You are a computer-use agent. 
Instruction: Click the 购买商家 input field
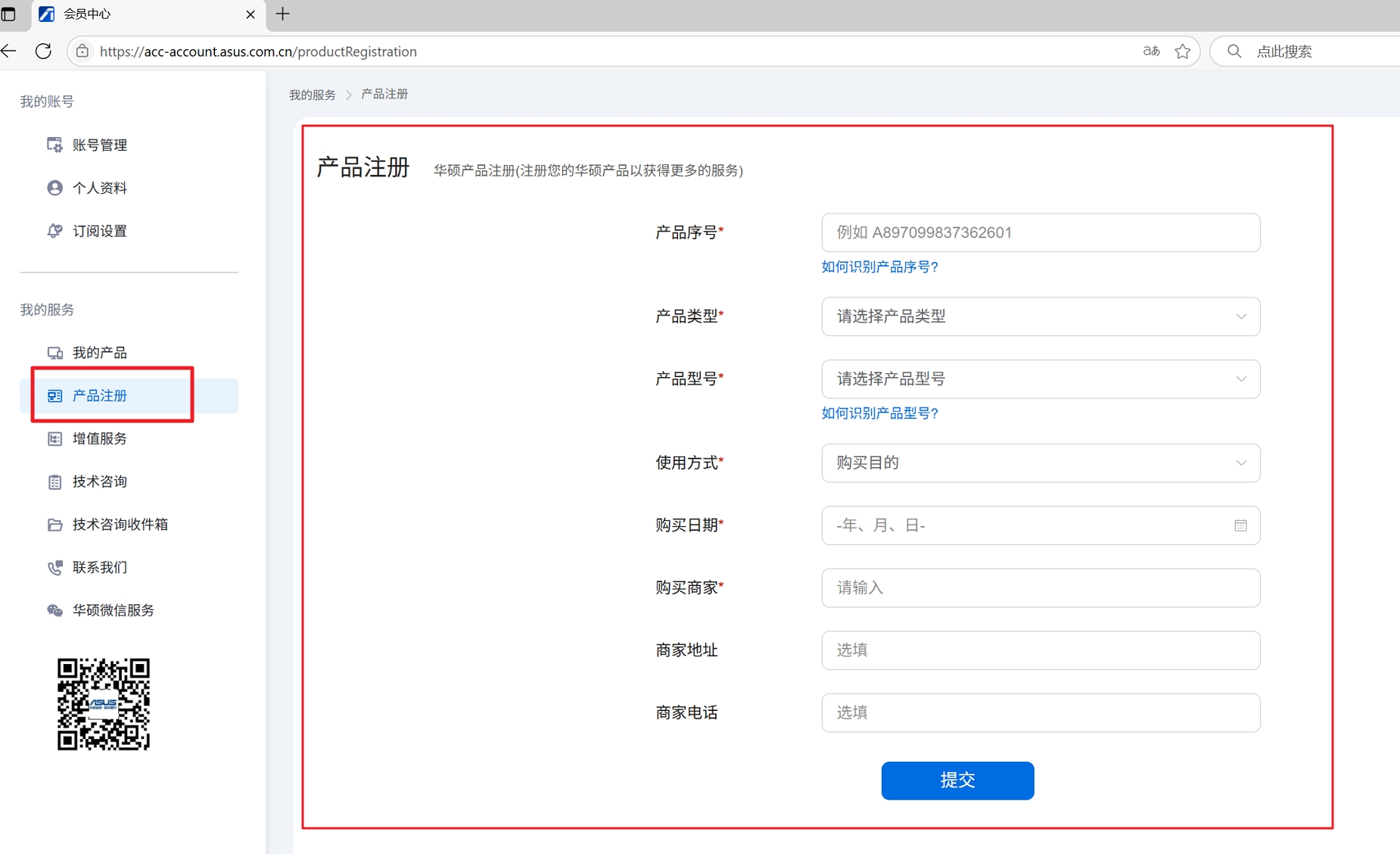pyautogui.click(x=1041, y=588)
